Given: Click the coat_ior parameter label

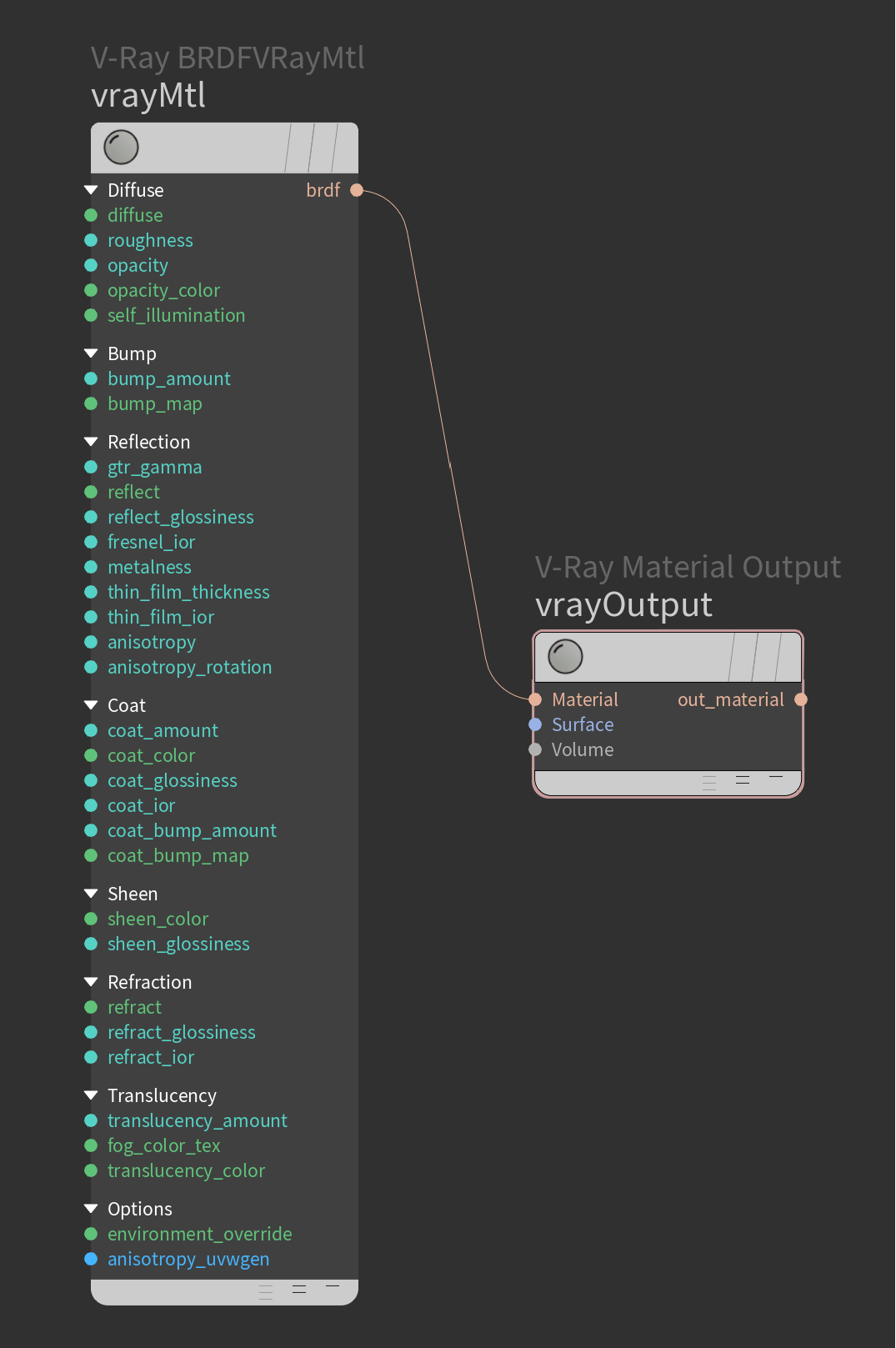Looking at the screenshot, I should (x=142, y=805).
